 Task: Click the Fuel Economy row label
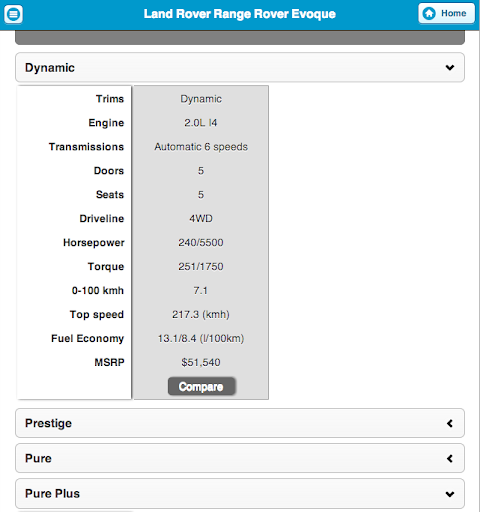tap(88, 338)
